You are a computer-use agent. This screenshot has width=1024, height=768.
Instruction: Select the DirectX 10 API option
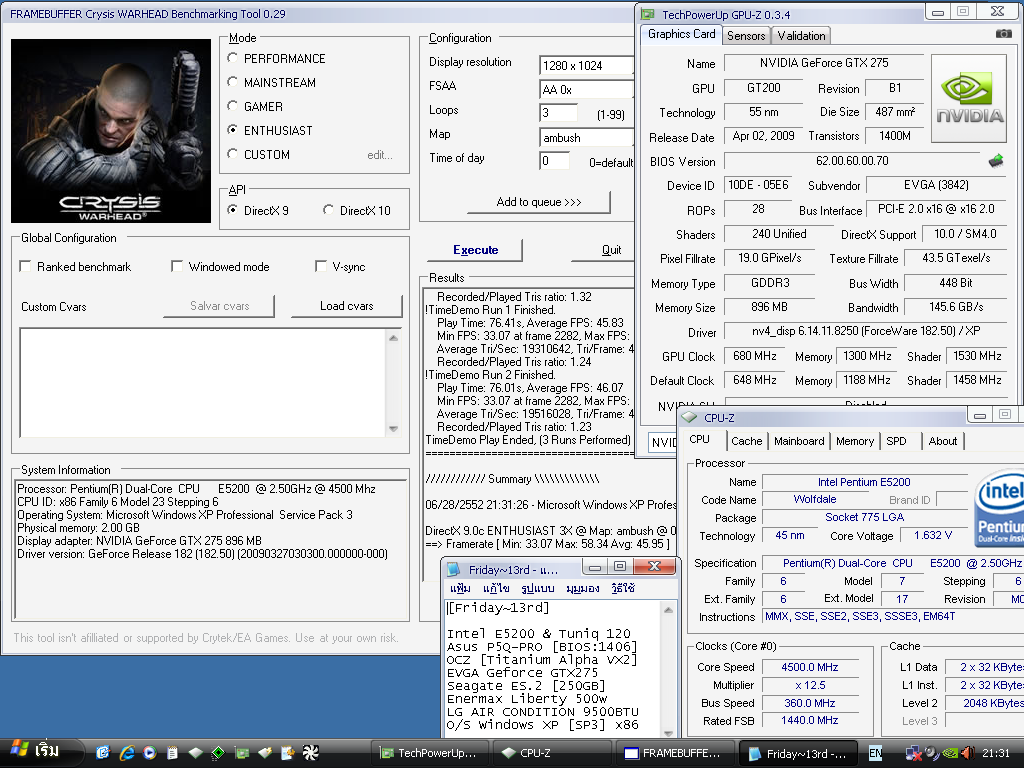tap(329, 211)
